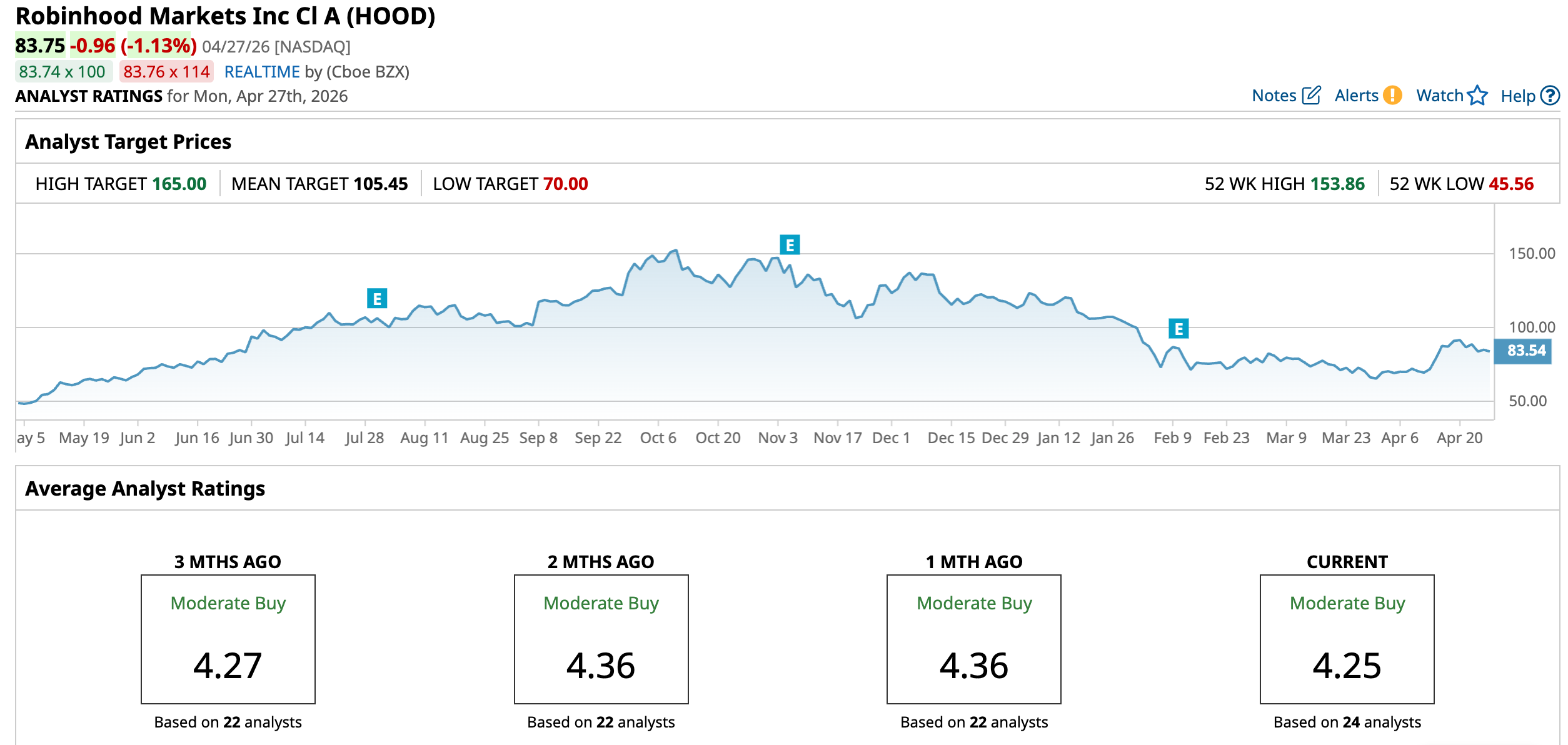Click the red ask price 83.76 x 114
1568x745 pixels.
166,72
